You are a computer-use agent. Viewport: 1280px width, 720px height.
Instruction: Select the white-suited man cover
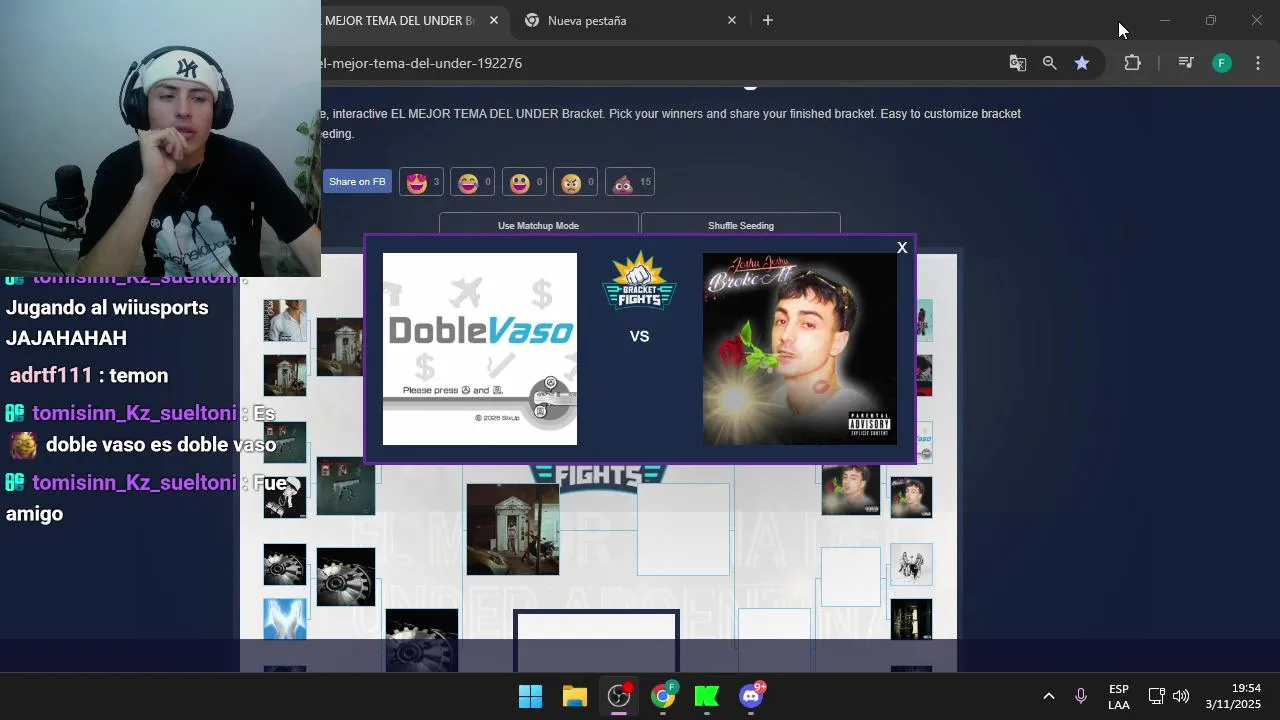coord(285,321)
